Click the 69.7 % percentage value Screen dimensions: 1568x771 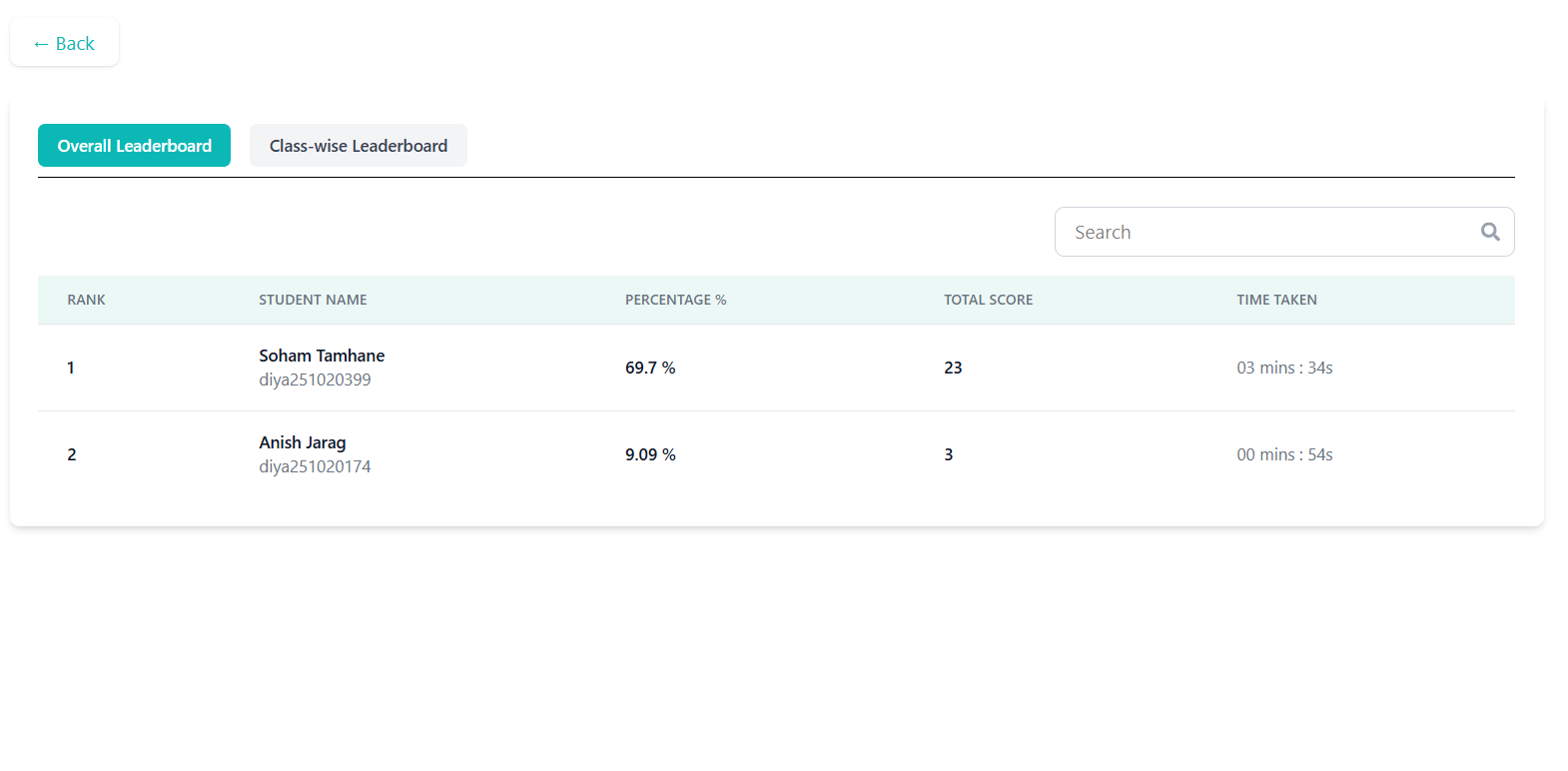tap(650, 368)
